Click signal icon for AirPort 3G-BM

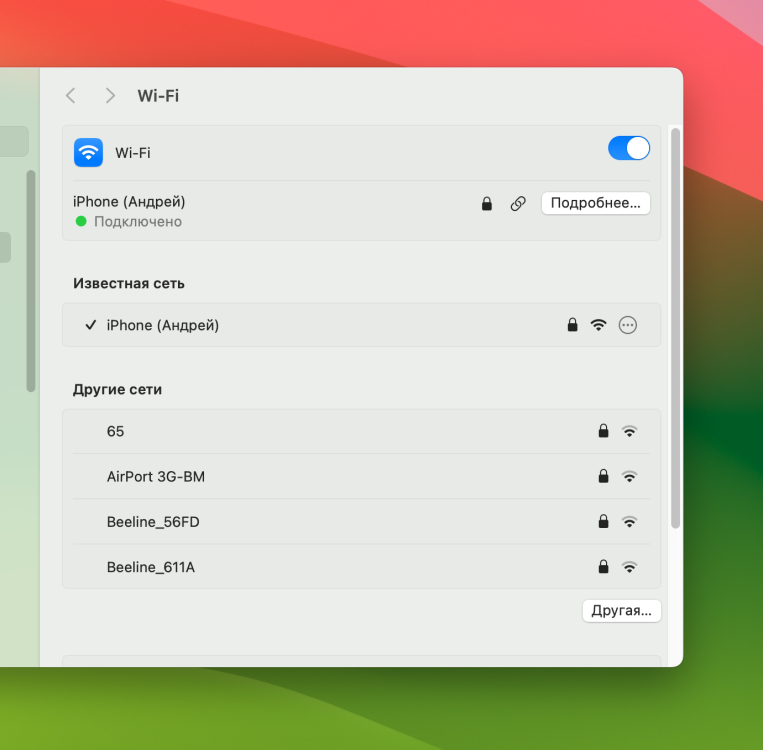[629, 476]
